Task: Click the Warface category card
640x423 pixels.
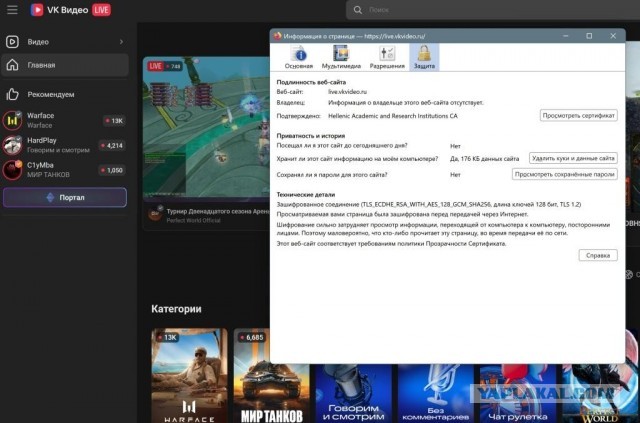Action: [x=189, y=376]
